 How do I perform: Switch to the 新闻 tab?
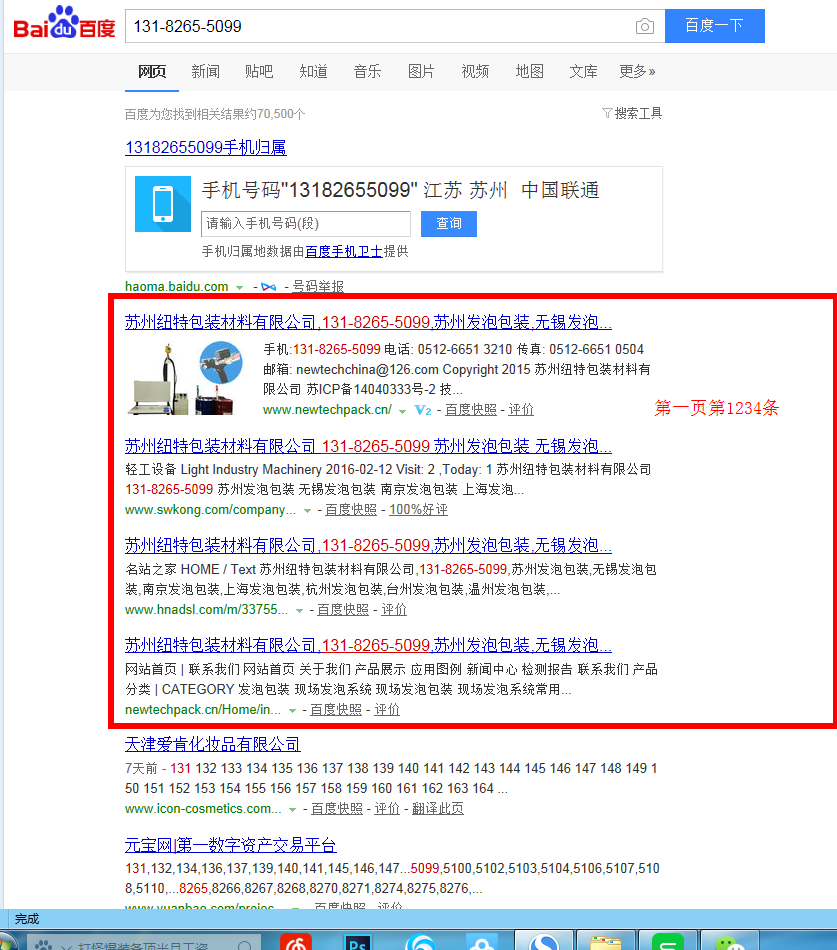205,71
